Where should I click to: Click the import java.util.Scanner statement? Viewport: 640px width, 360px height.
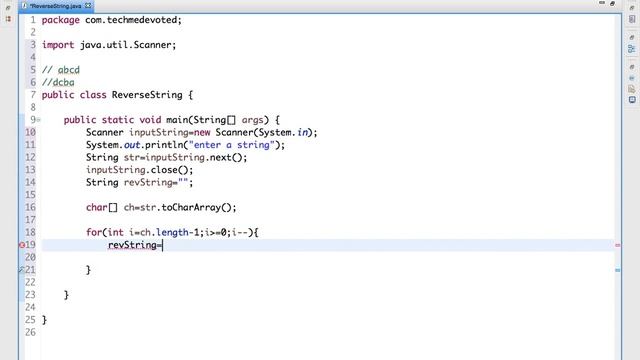point(109,45)
